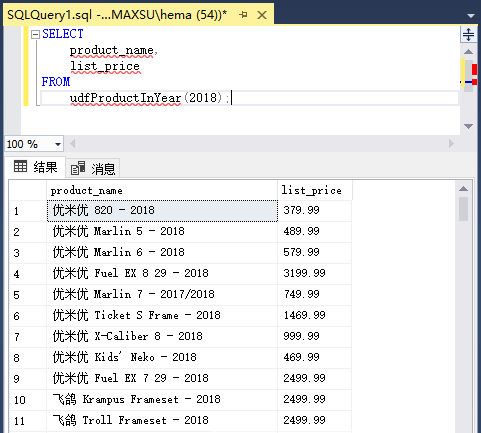Click the 3199.99 price cell

[x=315, y=273]
